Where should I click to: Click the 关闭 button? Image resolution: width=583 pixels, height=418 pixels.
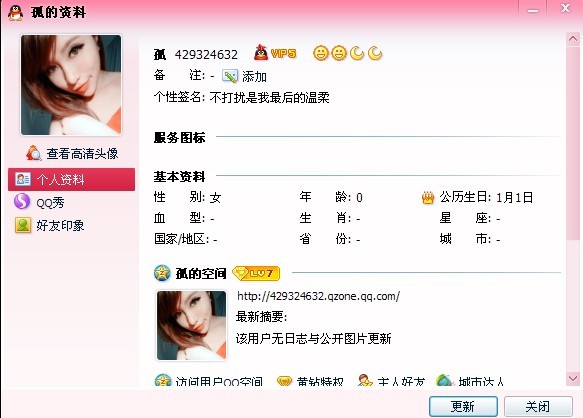[x=538, y=406]
